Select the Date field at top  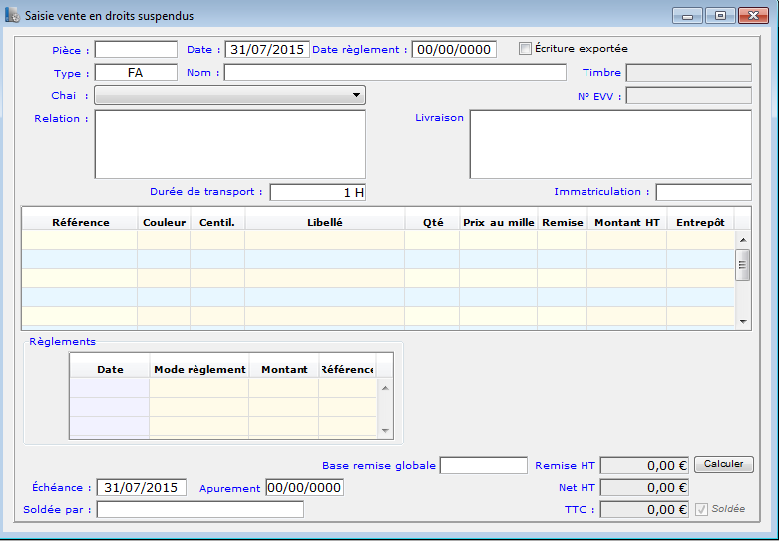(266, 49)
